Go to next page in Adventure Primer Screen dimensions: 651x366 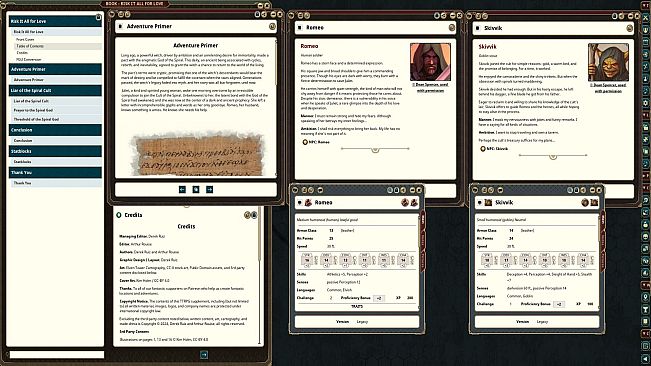pos(209,189)
